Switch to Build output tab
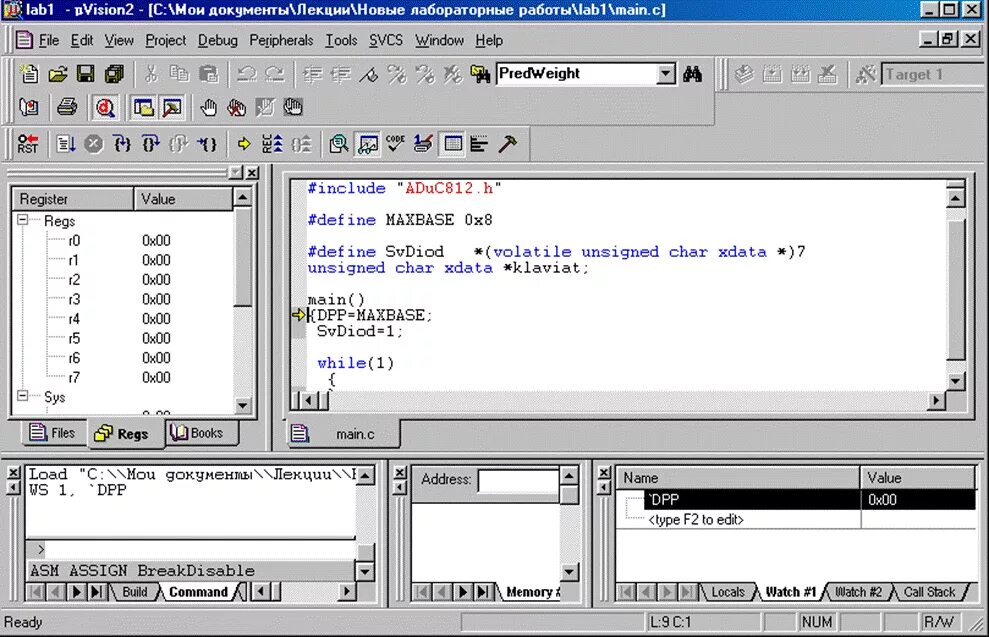Viewport: 989px width, 637px height. pos(134,592)
